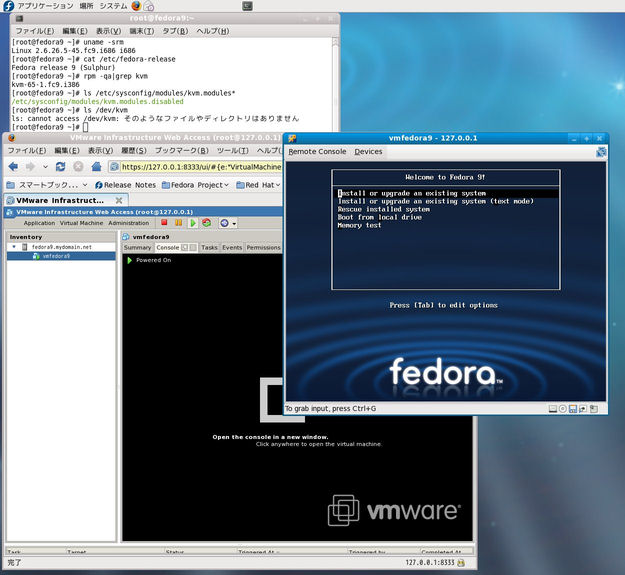This screenshot has height=575, width=625.
Task: Open 場所 places menu in top panel
Action: tap(86, 6)
